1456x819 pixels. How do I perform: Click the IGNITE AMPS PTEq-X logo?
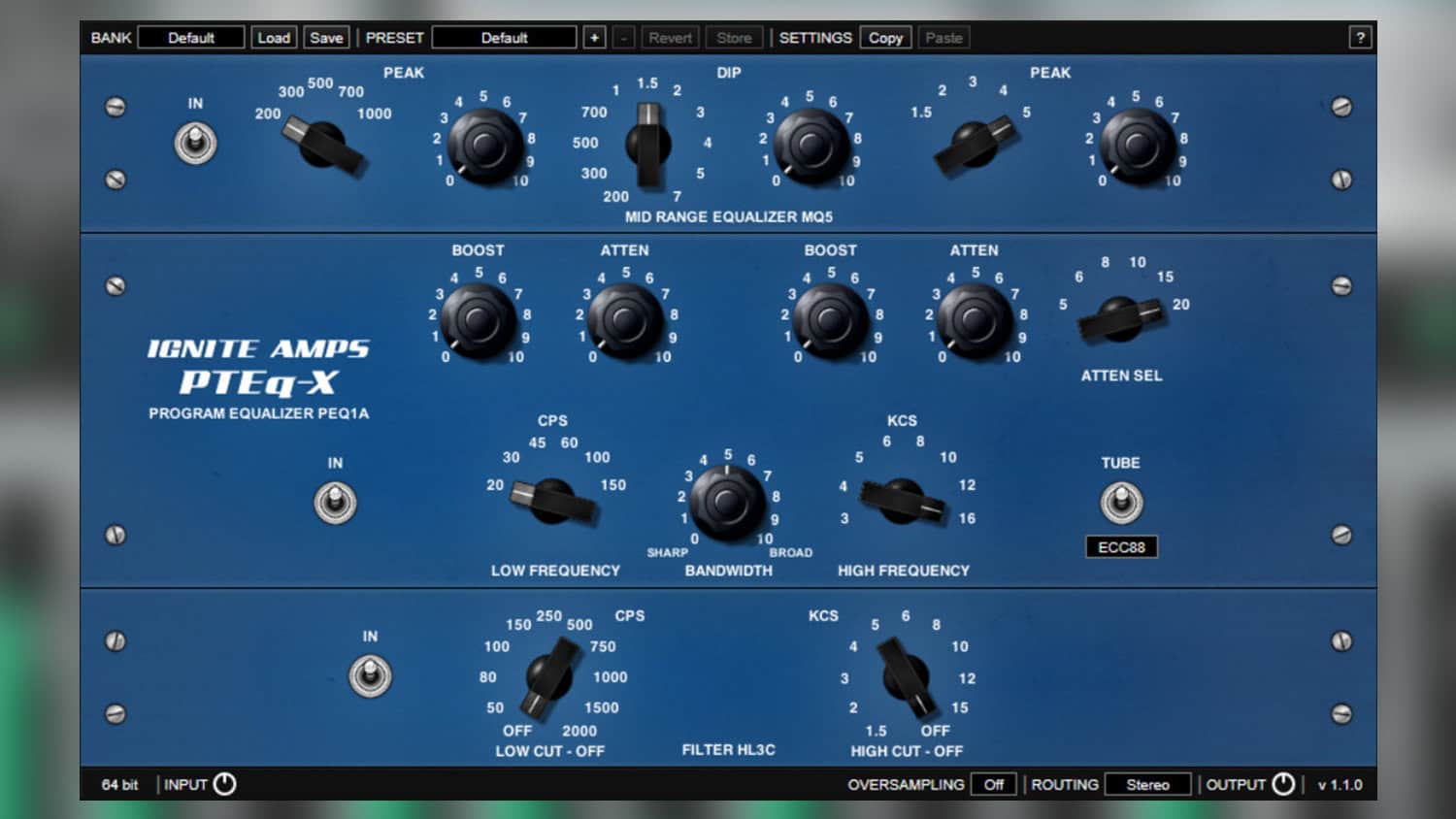pyautogui.click(x=258, y=368)
